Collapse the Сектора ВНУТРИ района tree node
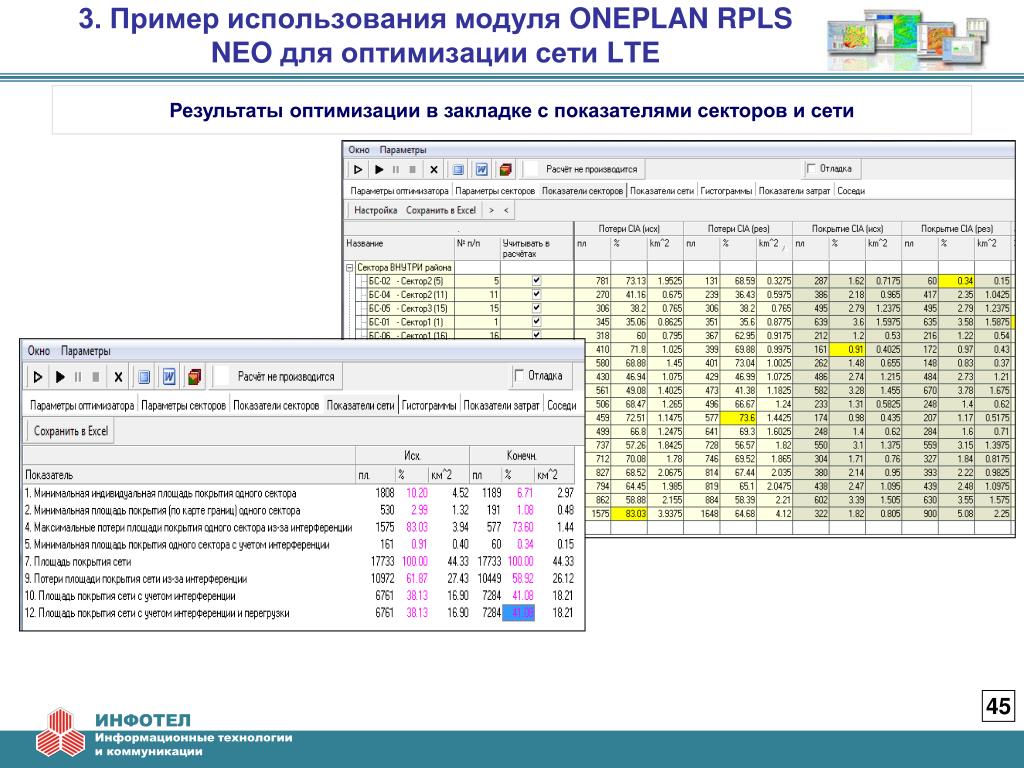Viewport: 1024px width, 768px height. coord(350,267)
